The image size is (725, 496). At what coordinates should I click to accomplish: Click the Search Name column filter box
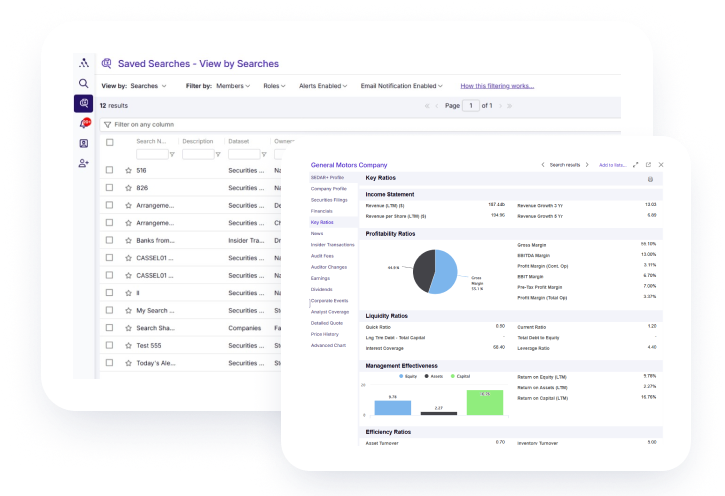click(x=152, y=154)
